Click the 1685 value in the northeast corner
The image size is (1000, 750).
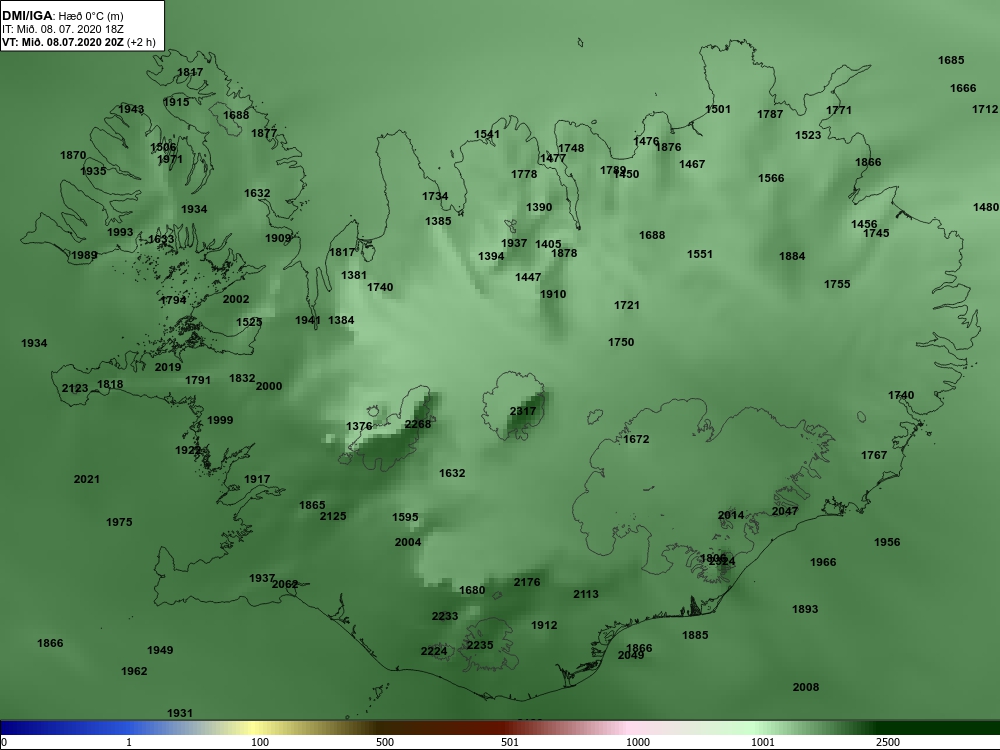[951, 60]
